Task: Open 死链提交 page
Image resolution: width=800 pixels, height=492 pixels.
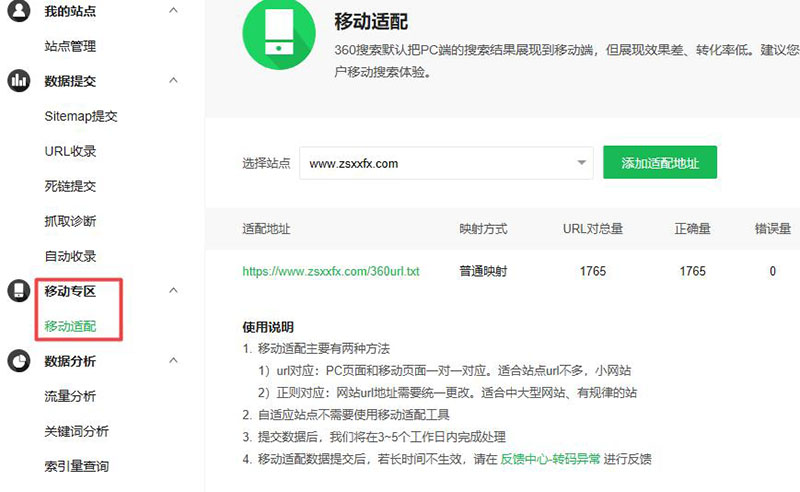Action: coord(70,186)
